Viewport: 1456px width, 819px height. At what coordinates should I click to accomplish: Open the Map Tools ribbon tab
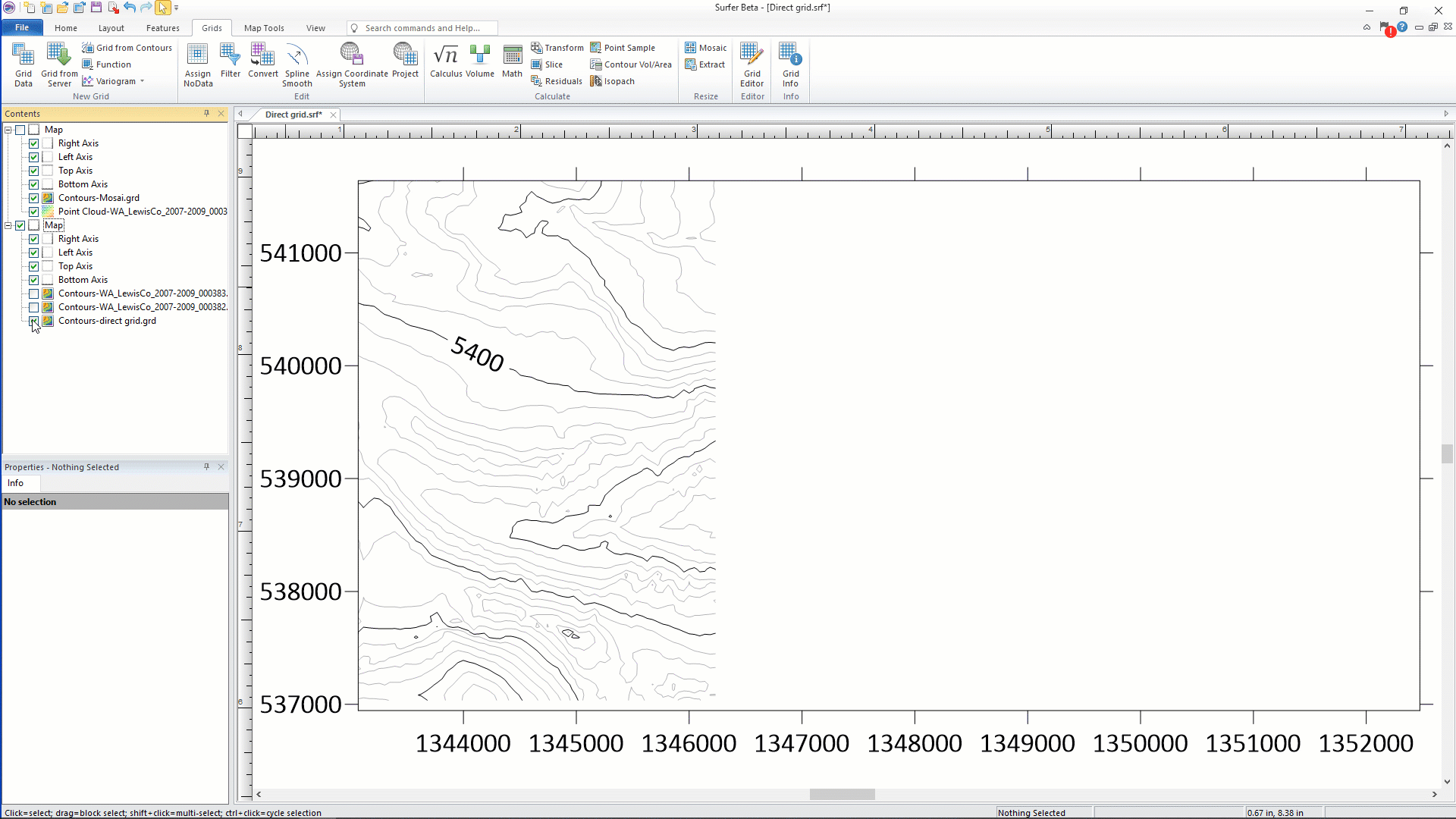coord(263,27)
